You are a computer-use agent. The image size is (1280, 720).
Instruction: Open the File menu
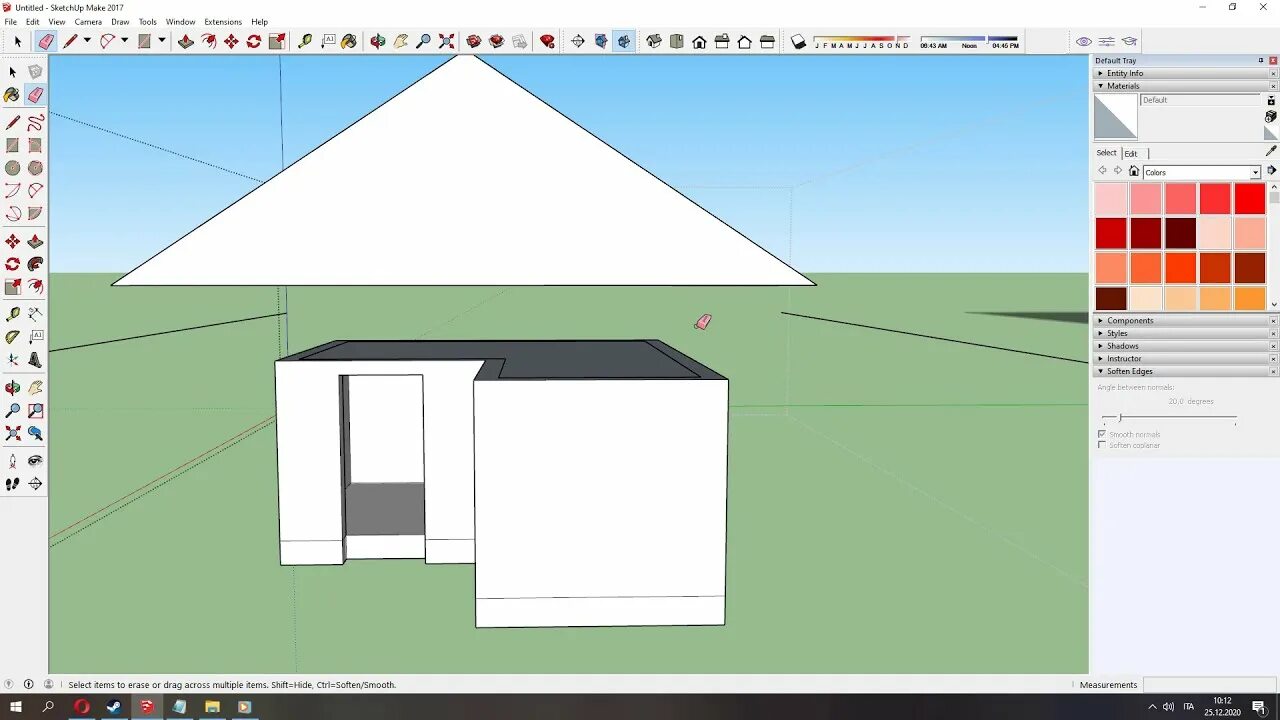[x=10, y=22]
